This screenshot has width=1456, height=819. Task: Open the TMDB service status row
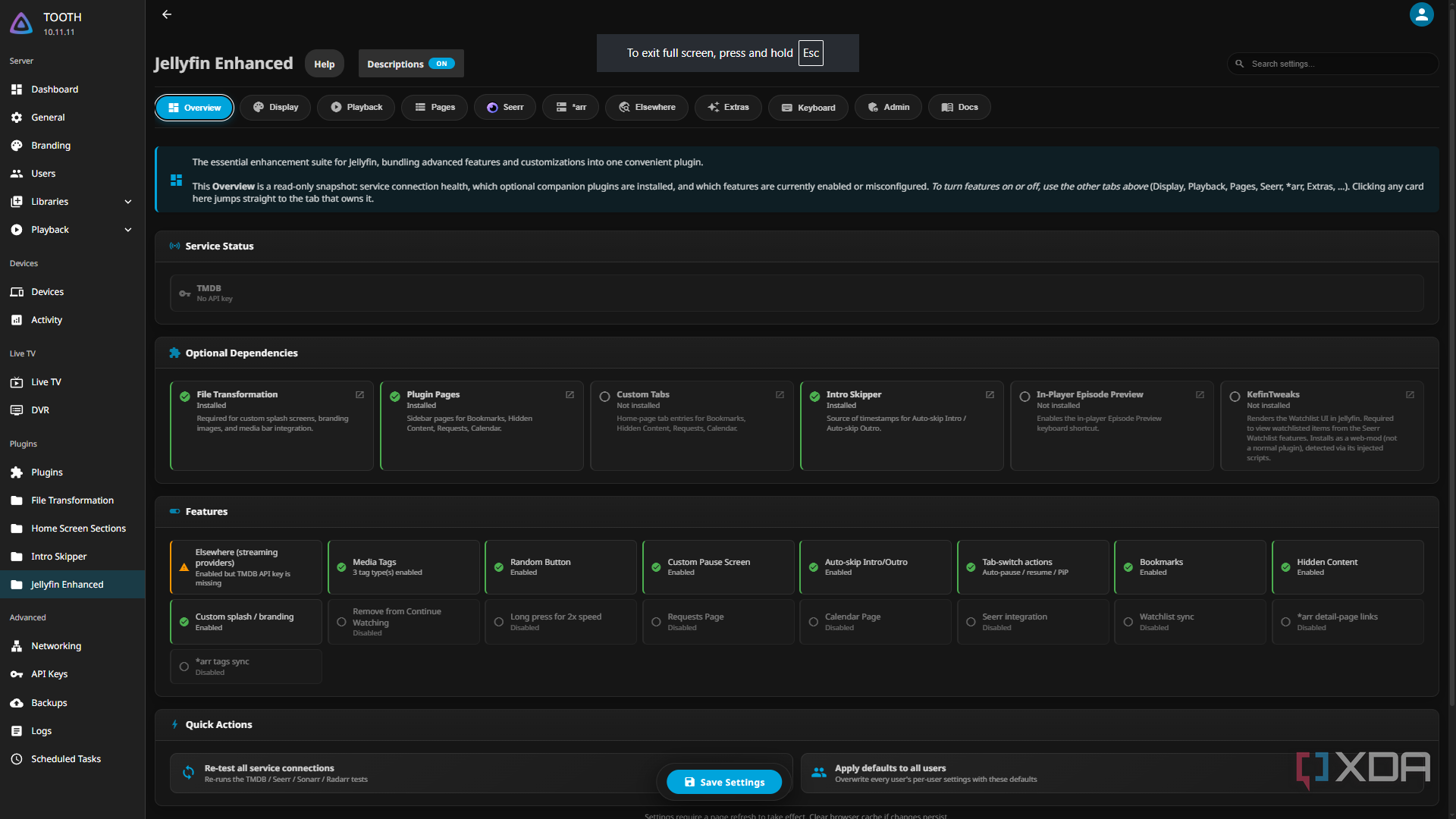(796, 293)
